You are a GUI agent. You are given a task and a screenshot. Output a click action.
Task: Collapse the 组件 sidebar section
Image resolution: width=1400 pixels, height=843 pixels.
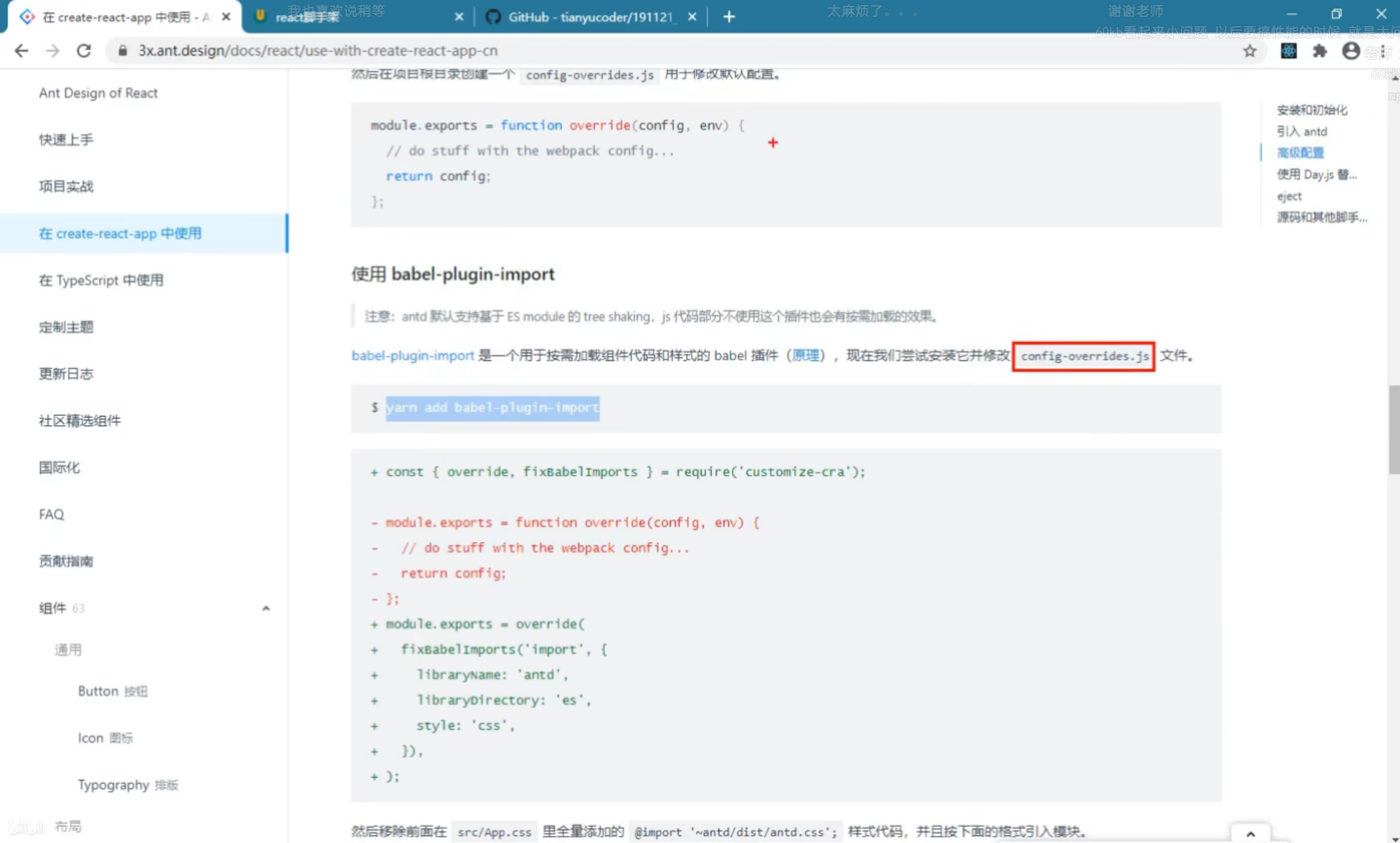point(266,608)
